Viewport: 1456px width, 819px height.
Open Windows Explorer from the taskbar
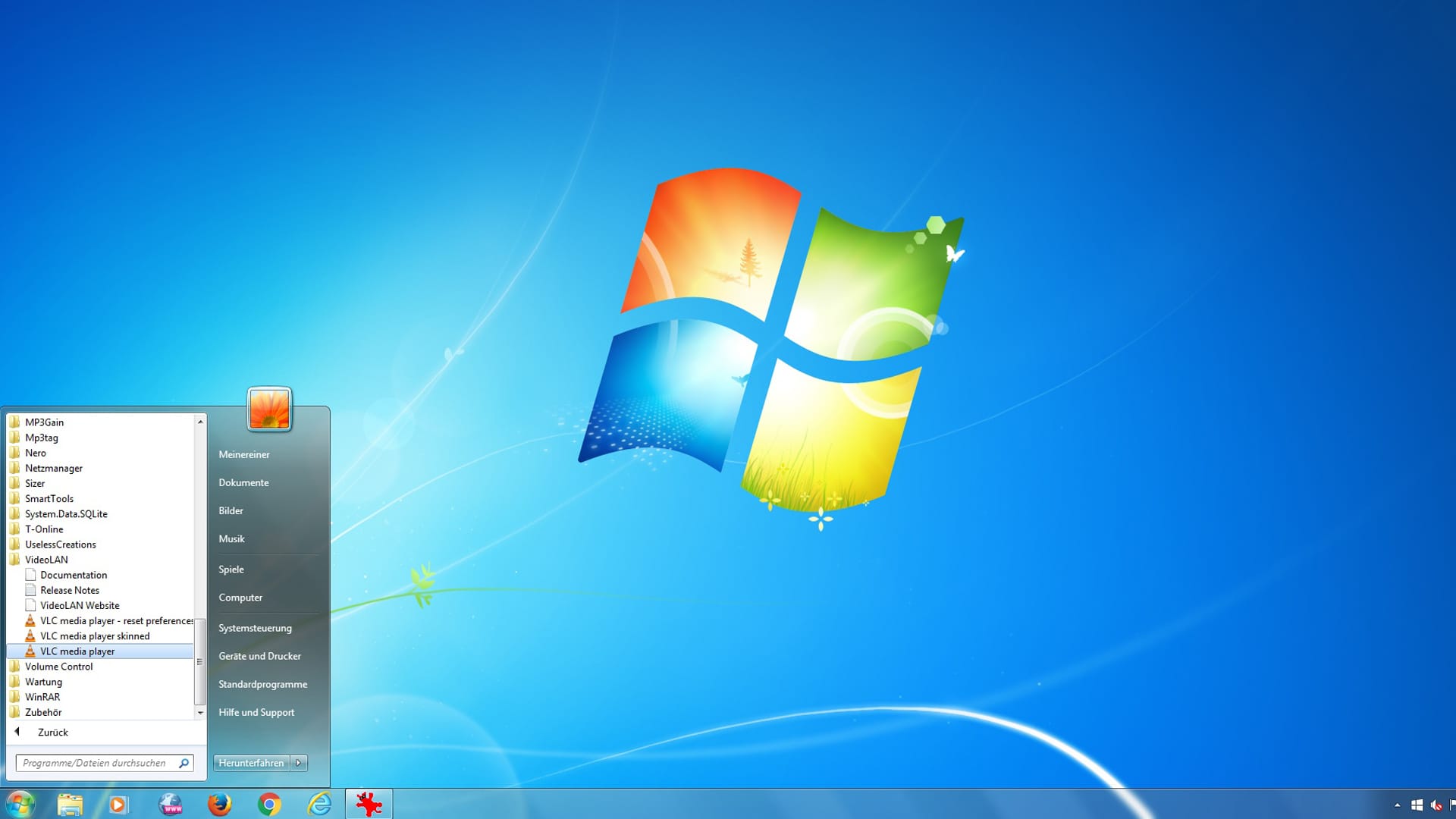70,804
